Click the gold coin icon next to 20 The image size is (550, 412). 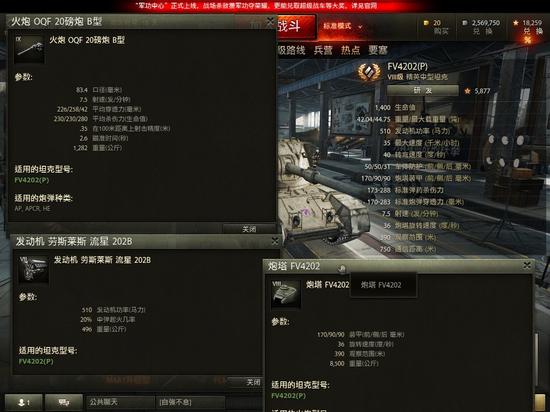click(427, 23)
